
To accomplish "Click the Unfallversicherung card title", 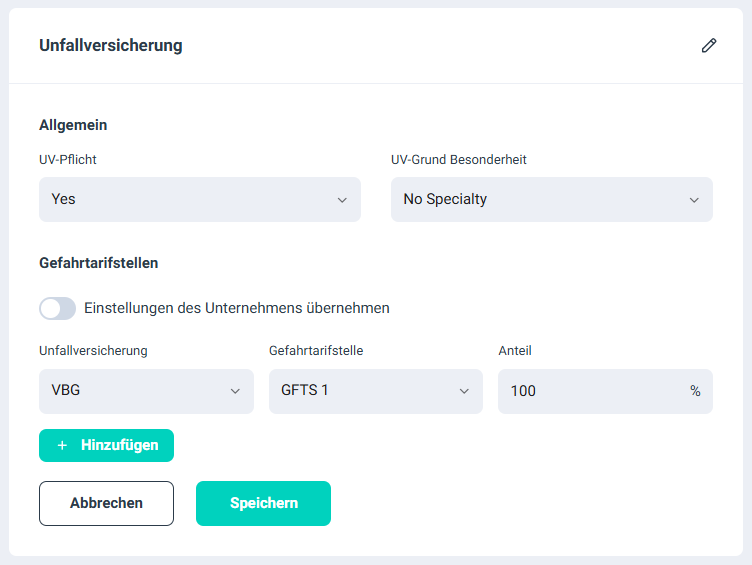I will [110, 45].
